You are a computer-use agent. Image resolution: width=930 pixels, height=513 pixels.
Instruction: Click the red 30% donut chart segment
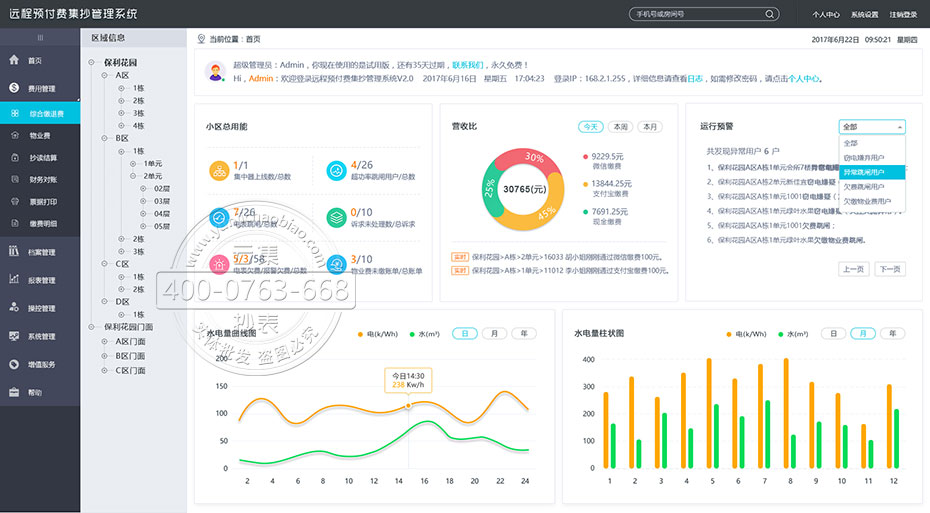525,160
